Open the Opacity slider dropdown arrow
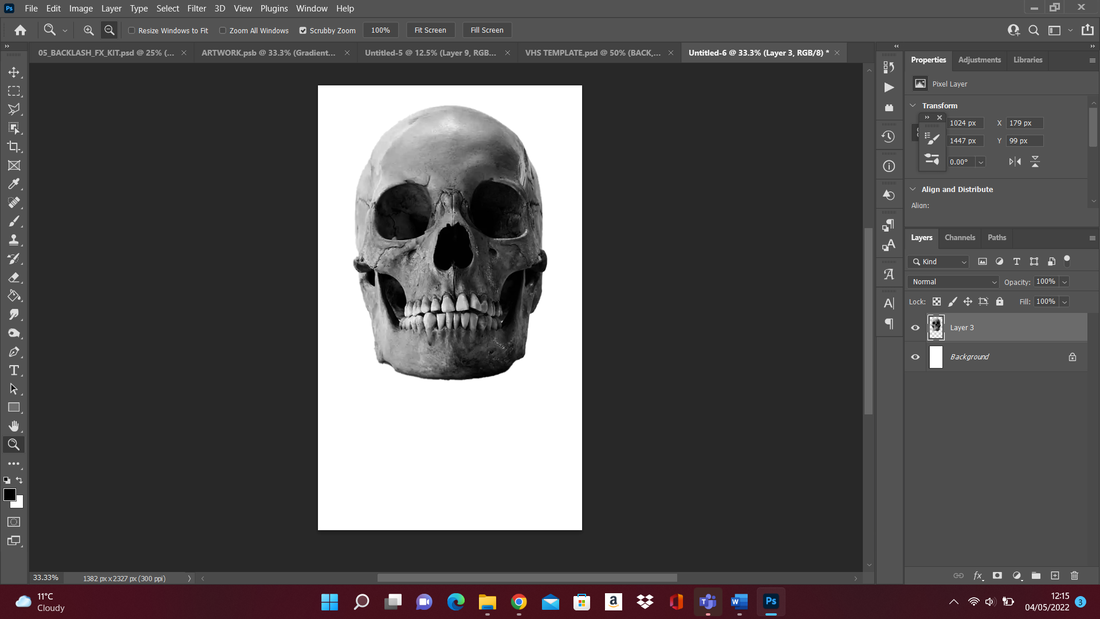Viewport: 1100px width, 619px height. [1064, 282]
